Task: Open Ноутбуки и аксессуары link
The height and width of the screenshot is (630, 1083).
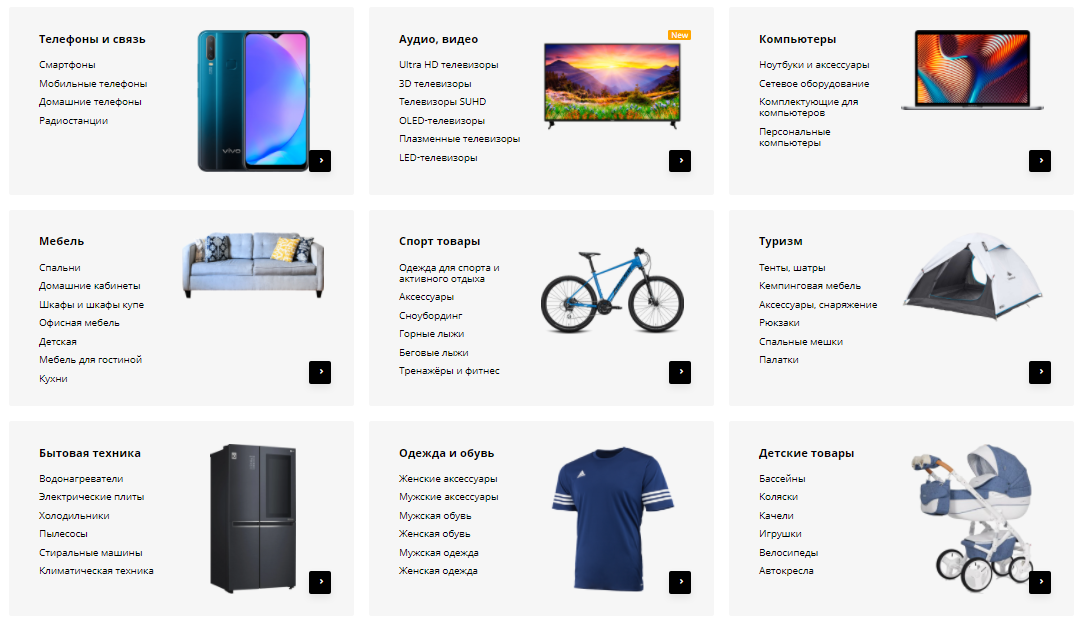Action: click(x=814, y=65)
